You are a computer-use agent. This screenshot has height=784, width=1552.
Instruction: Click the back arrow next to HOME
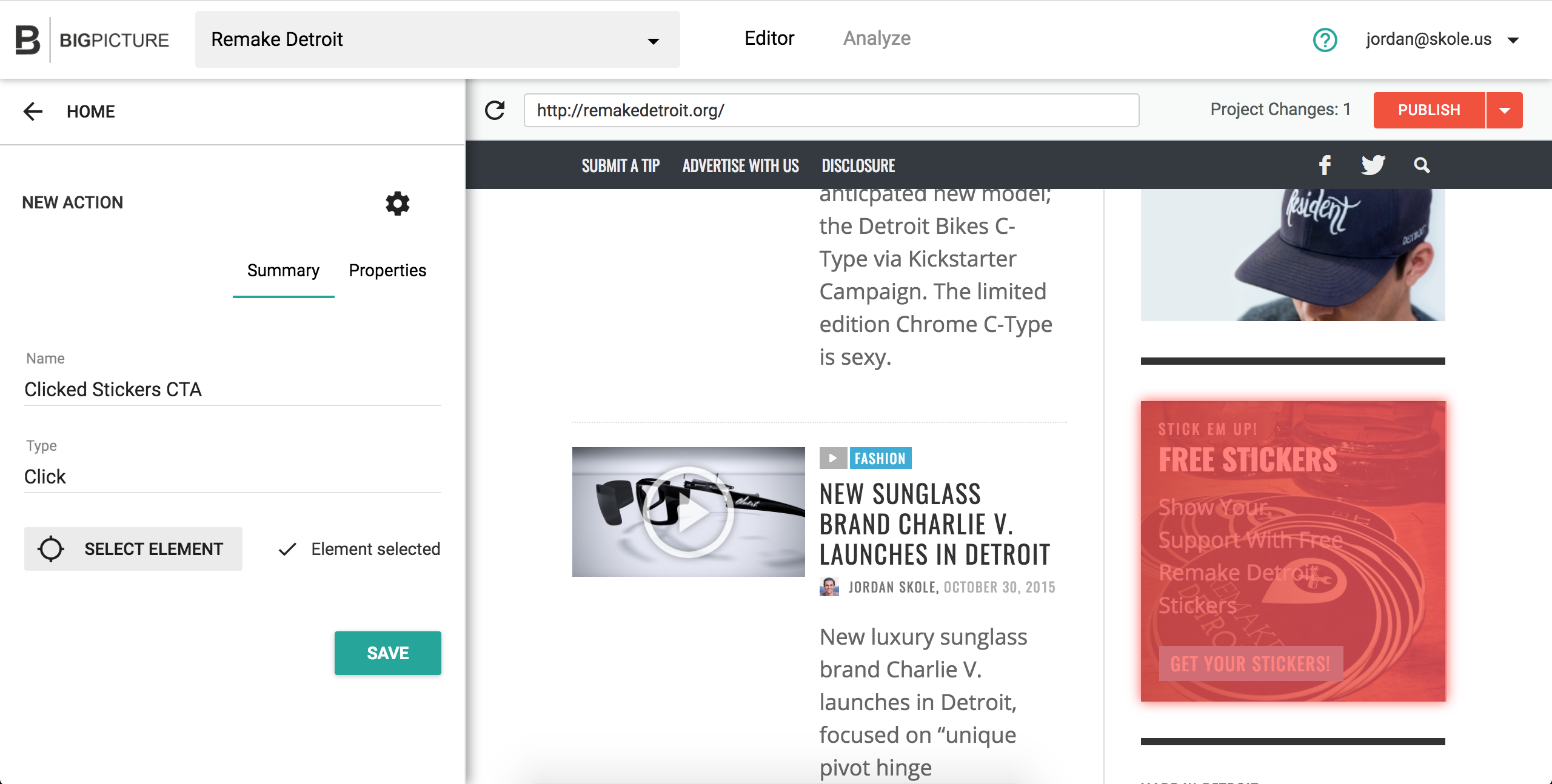(33, 111)
